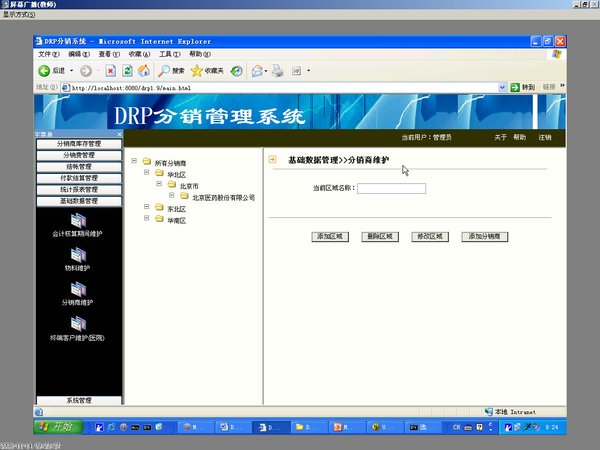Open the 查看(V) menu
The width and height of the screenshot is (600, 450).
[109, 54]
